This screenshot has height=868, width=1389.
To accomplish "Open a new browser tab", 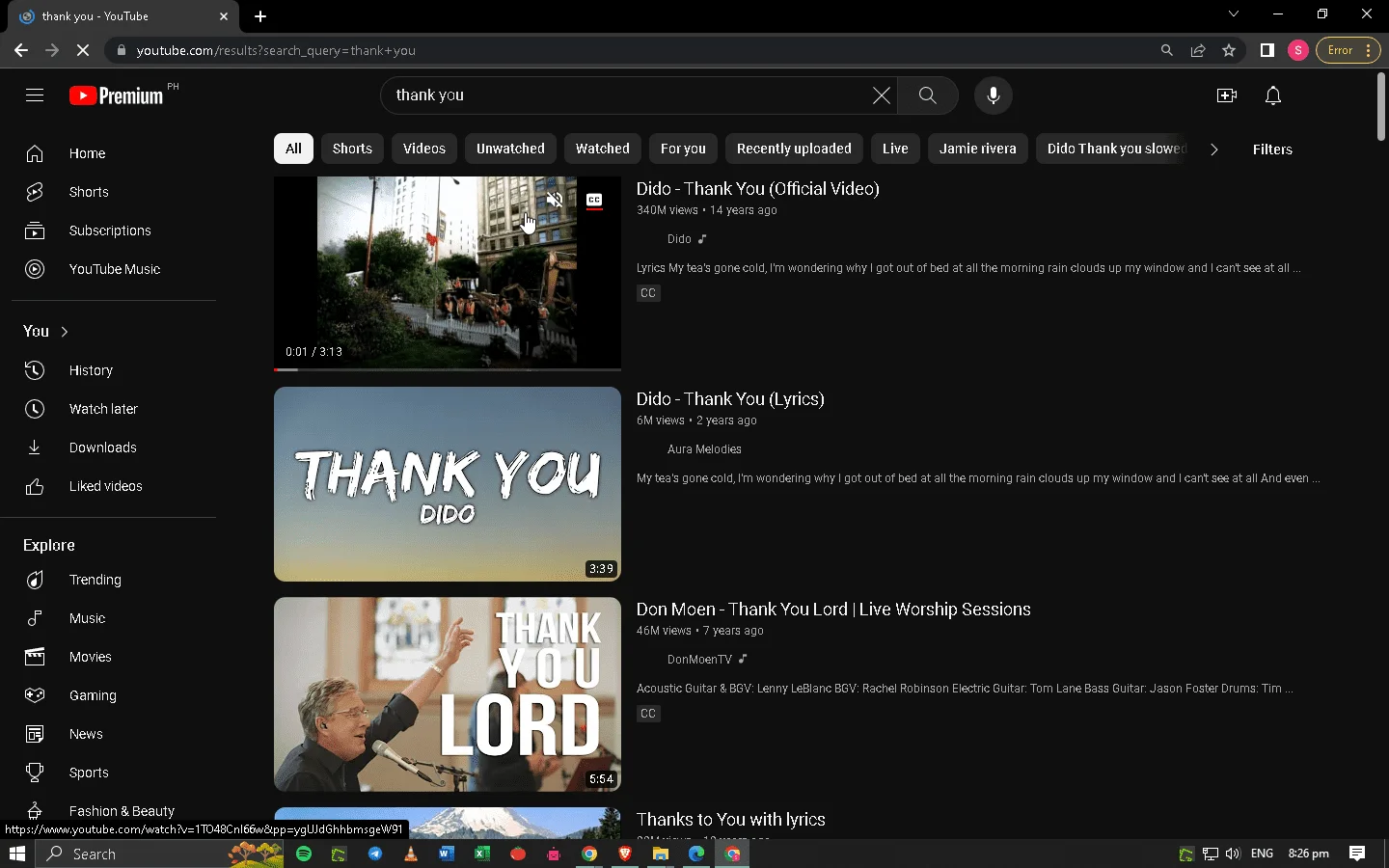I will (x=260, y=16).
